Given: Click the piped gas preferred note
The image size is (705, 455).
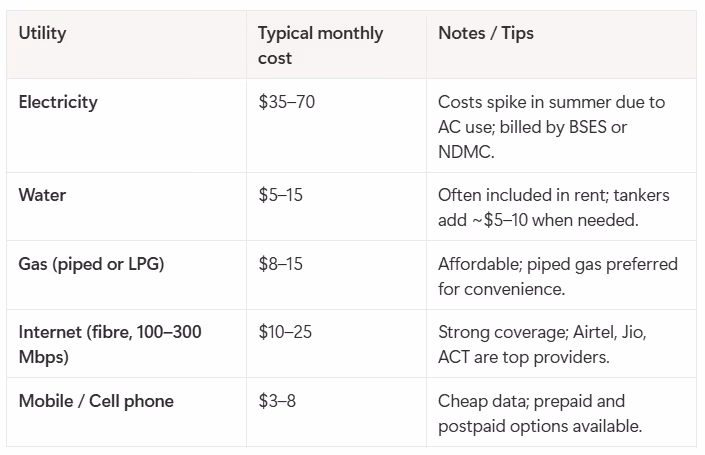Looking at the screenshot, I should point(558,276).
